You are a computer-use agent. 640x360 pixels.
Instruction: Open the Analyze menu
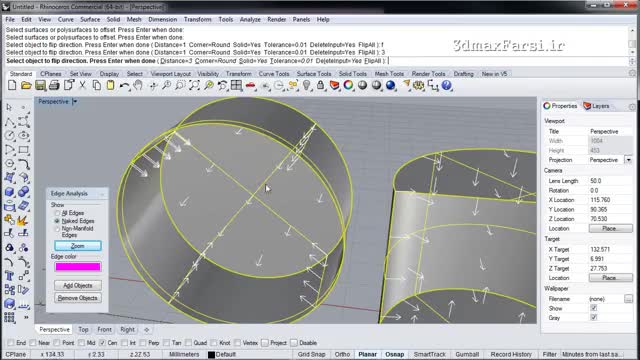pyautogui.click(x=250, y=20)
